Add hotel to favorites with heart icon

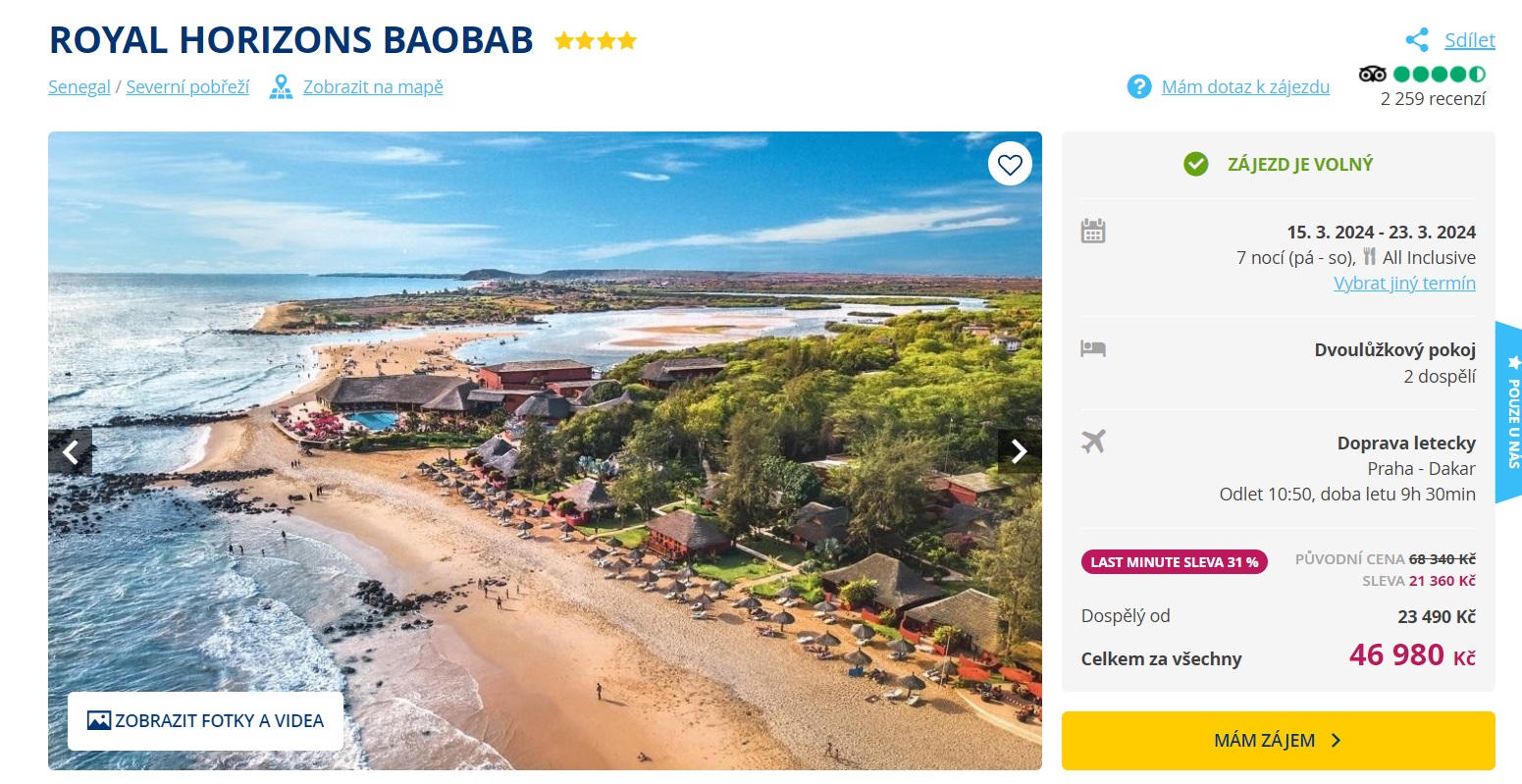click(x=1010, y=164)
